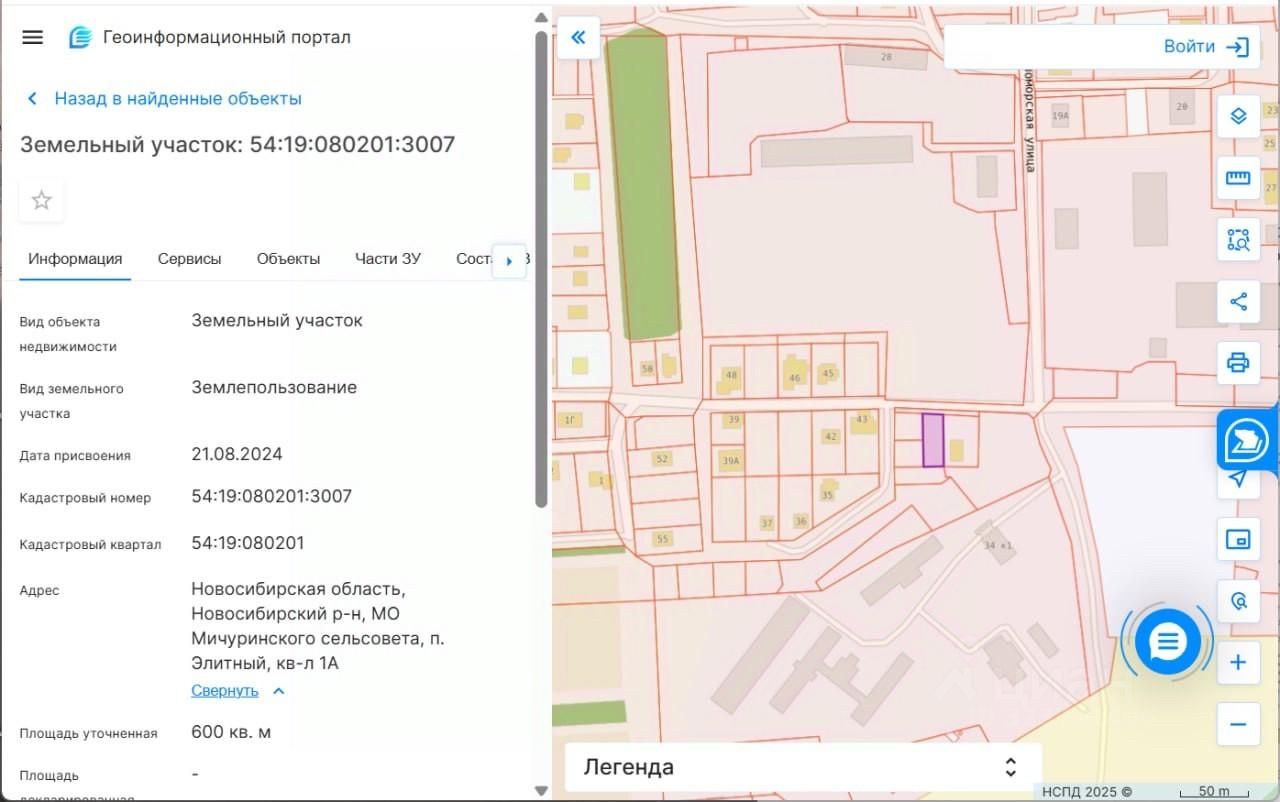Click the location arrow navigation icon
1280x802 pixels.
coord(1238,479)
